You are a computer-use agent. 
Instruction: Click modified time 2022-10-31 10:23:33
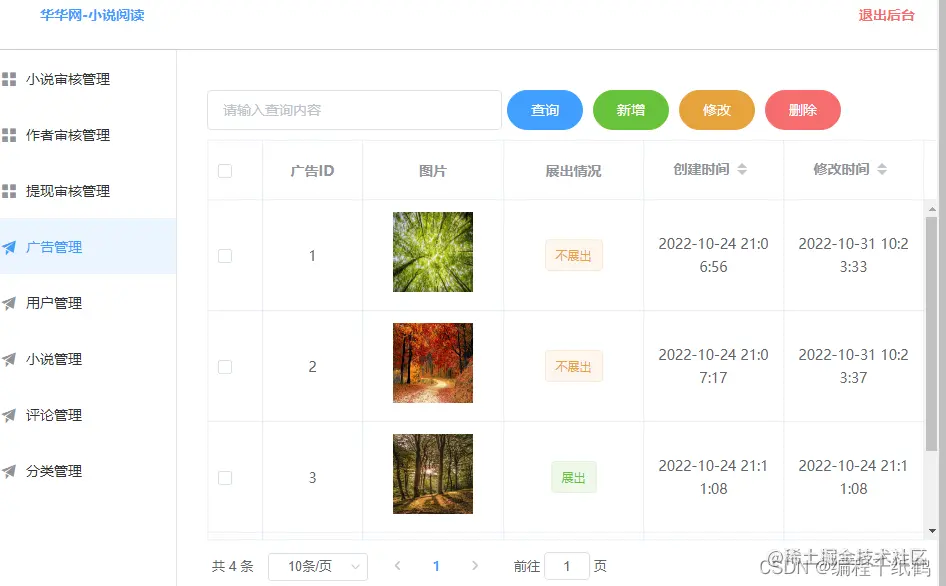[x=853, y=255]
